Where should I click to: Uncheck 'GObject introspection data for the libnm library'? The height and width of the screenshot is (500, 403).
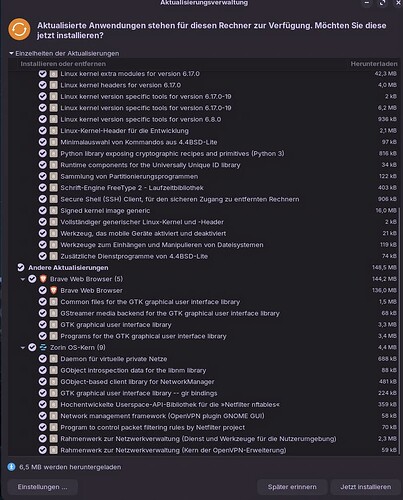click(42, 370)
